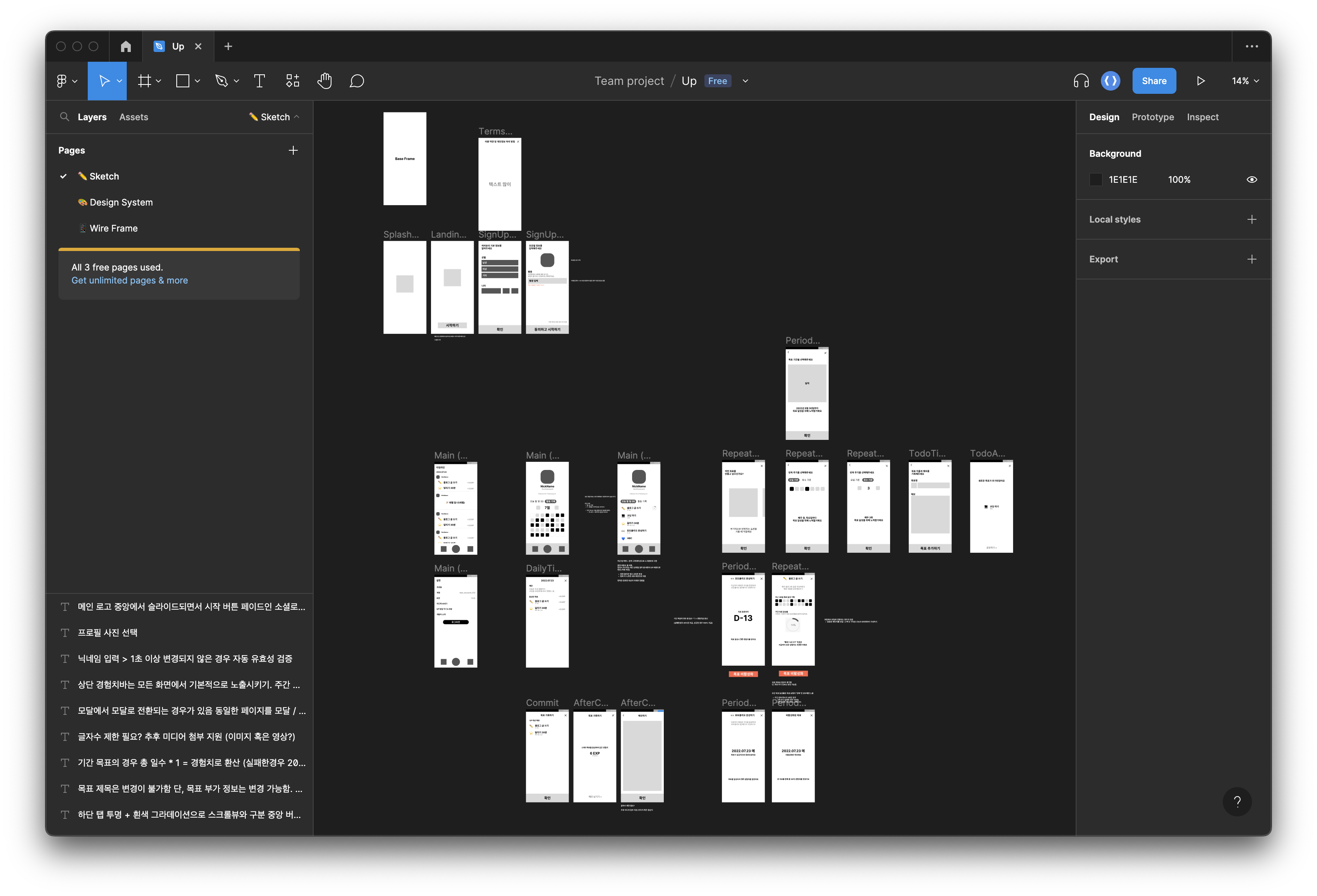Select the Hand tool

324,81
